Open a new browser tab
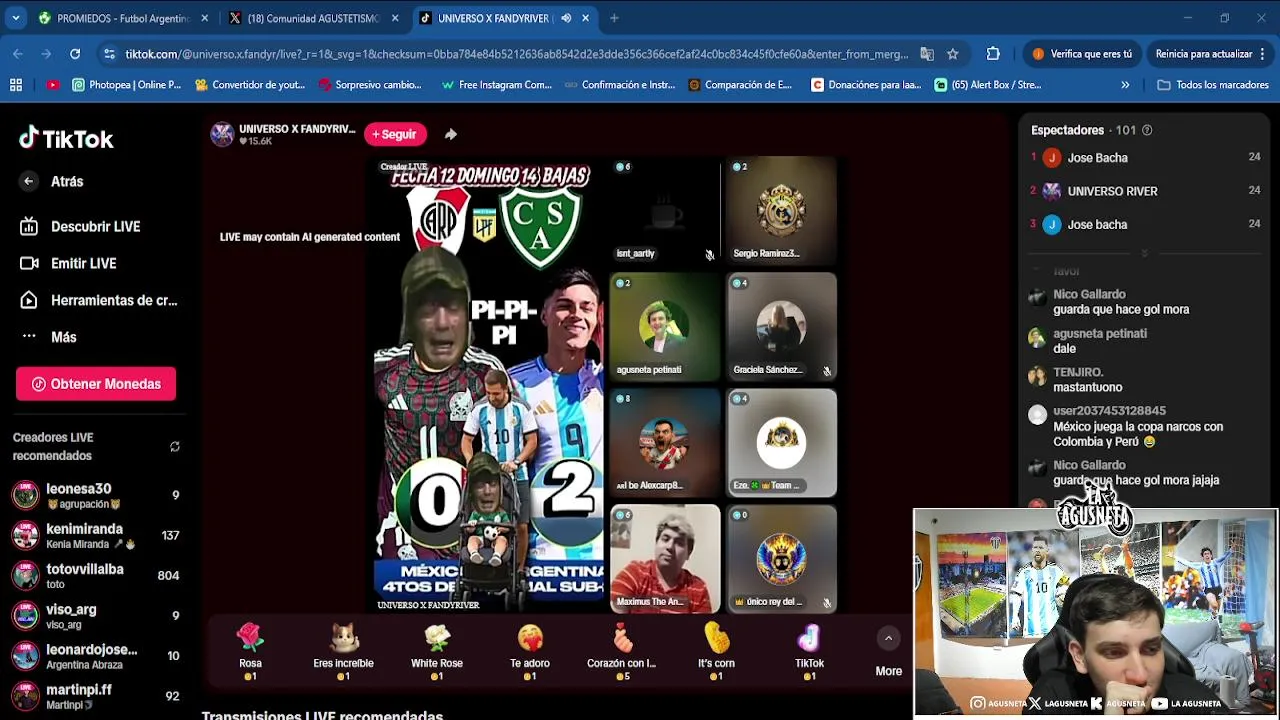The image size is (1280, 720). point(614,18)
